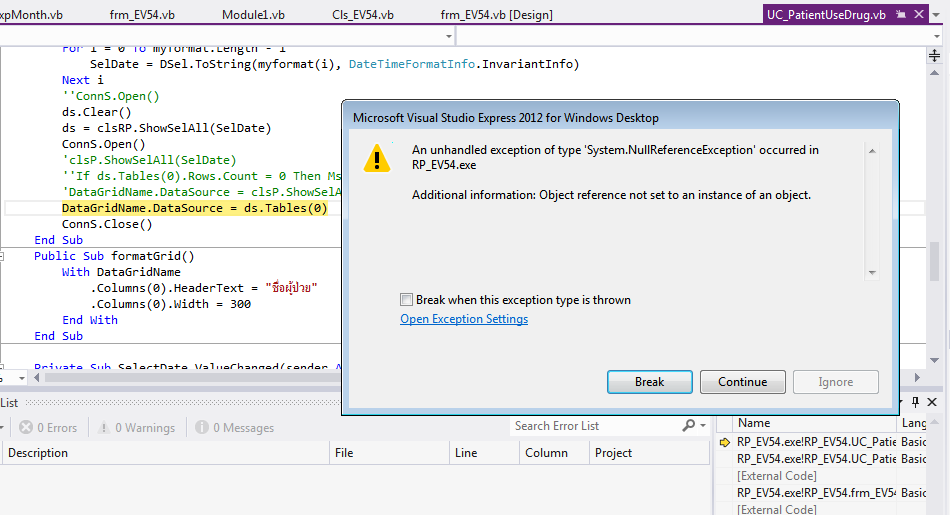Open the editor zoom level dropdown

click(22, 378)
